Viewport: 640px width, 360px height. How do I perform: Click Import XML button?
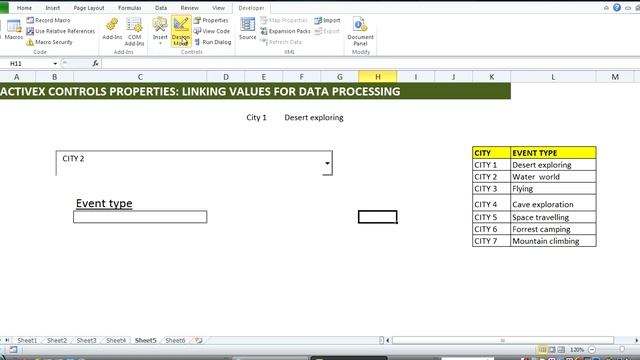tap(327, 20)
